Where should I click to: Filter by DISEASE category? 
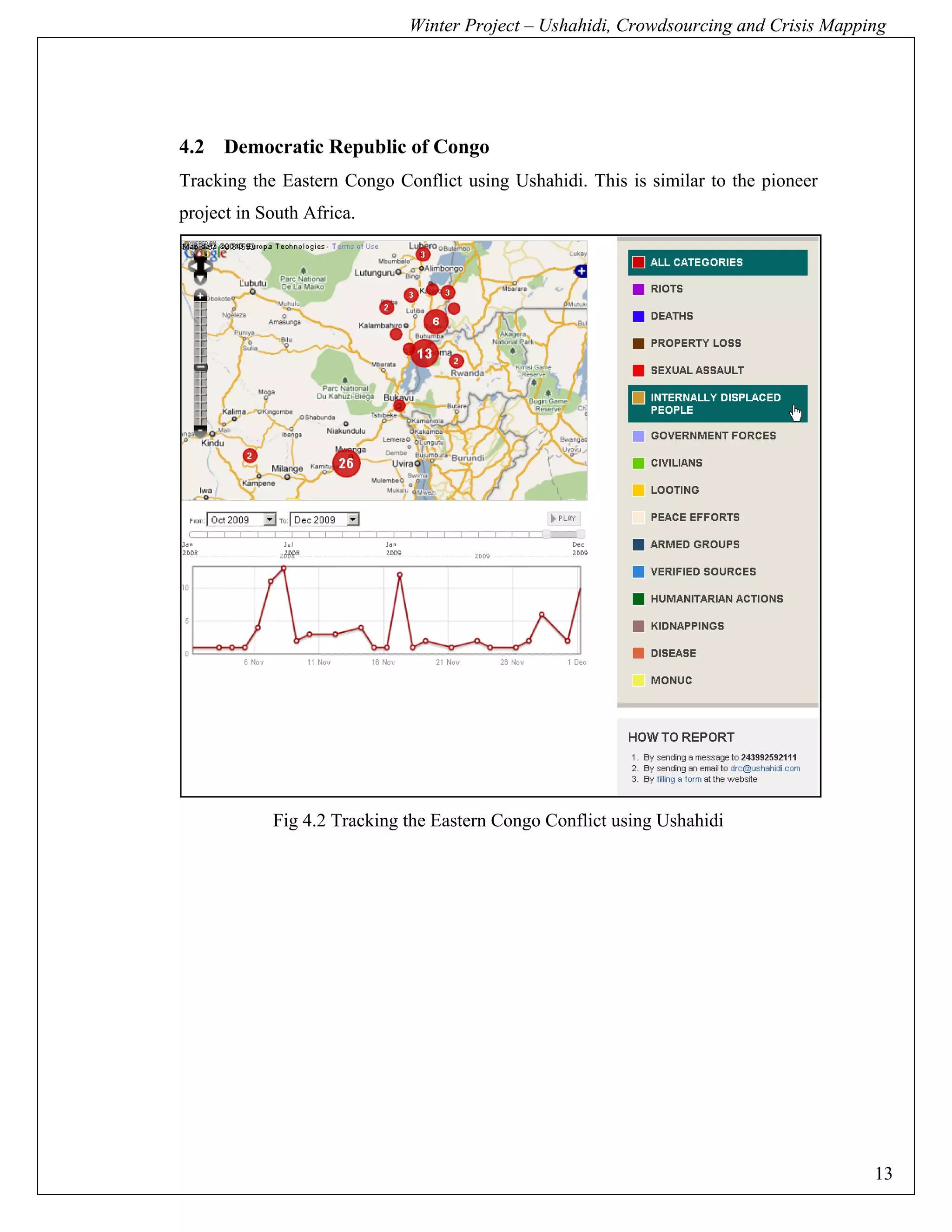point(717,653)
